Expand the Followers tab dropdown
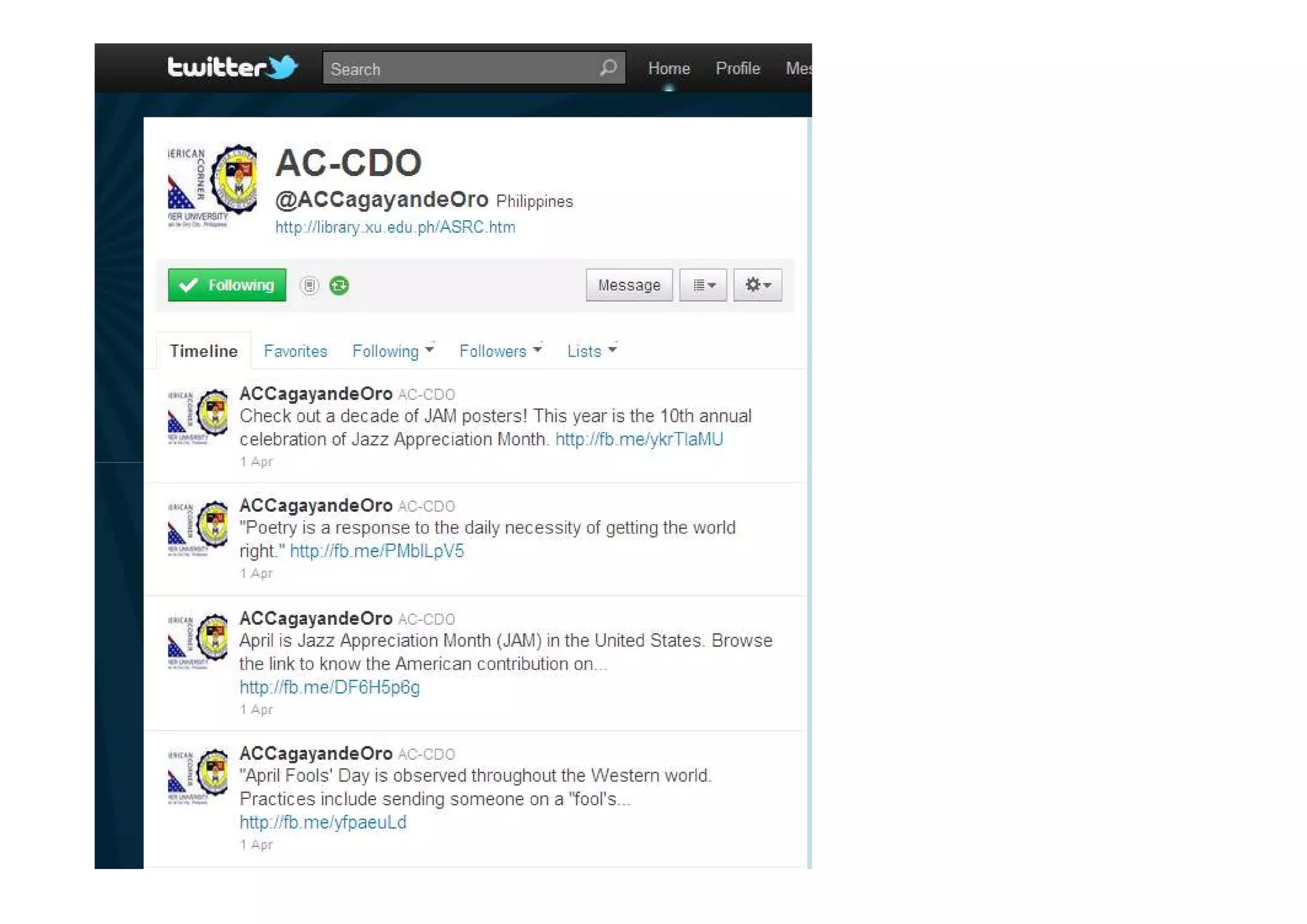This screenshot has height=924, width=1307. click(x=538, y=350)
